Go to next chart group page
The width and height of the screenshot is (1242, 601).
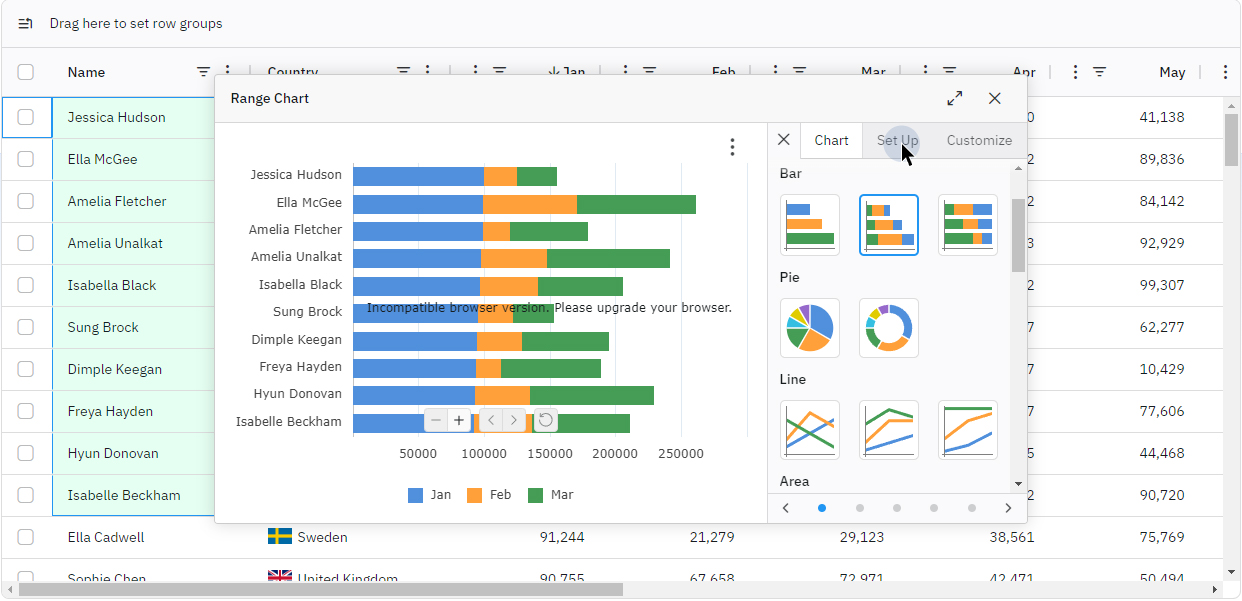pyautogui.click(x=1008, y=508)
